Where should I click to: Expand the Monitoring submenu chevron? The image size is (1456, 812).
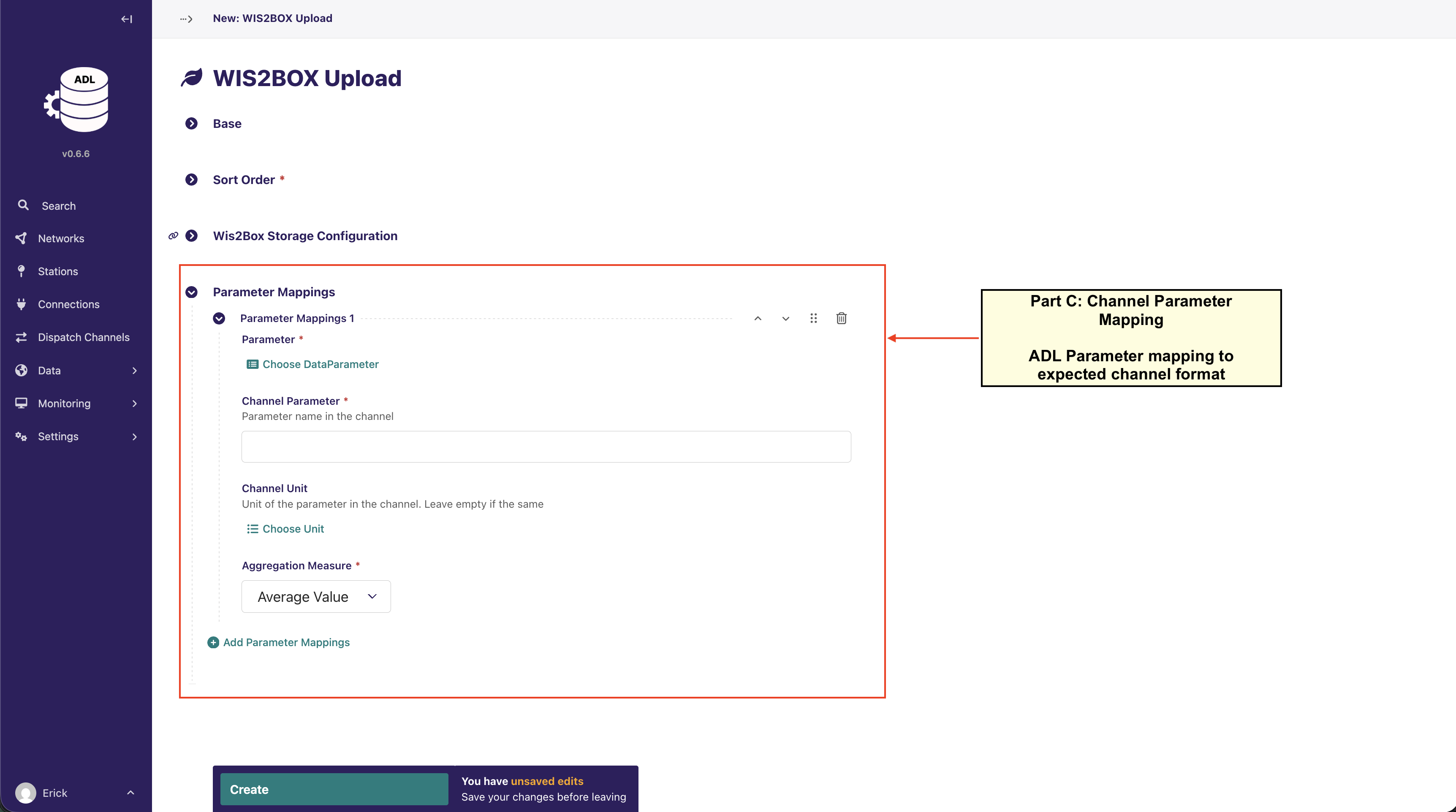pos(135,403)
